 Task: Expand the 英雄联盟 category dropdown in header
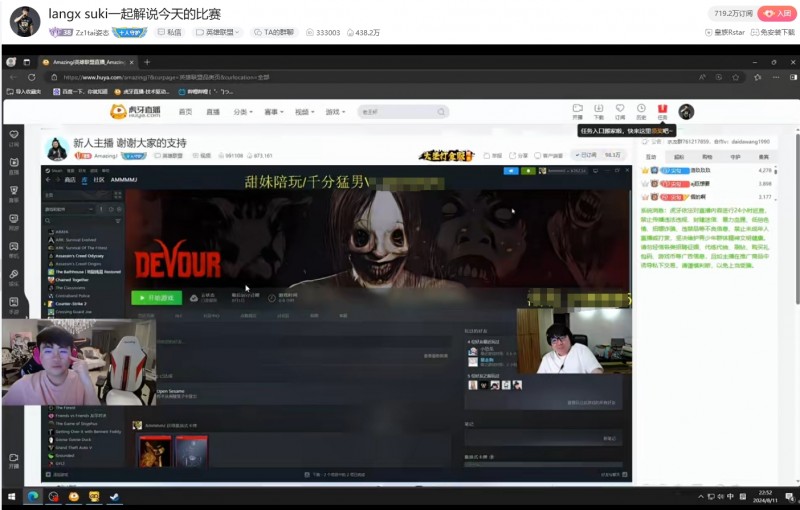(x=222, y=33)
